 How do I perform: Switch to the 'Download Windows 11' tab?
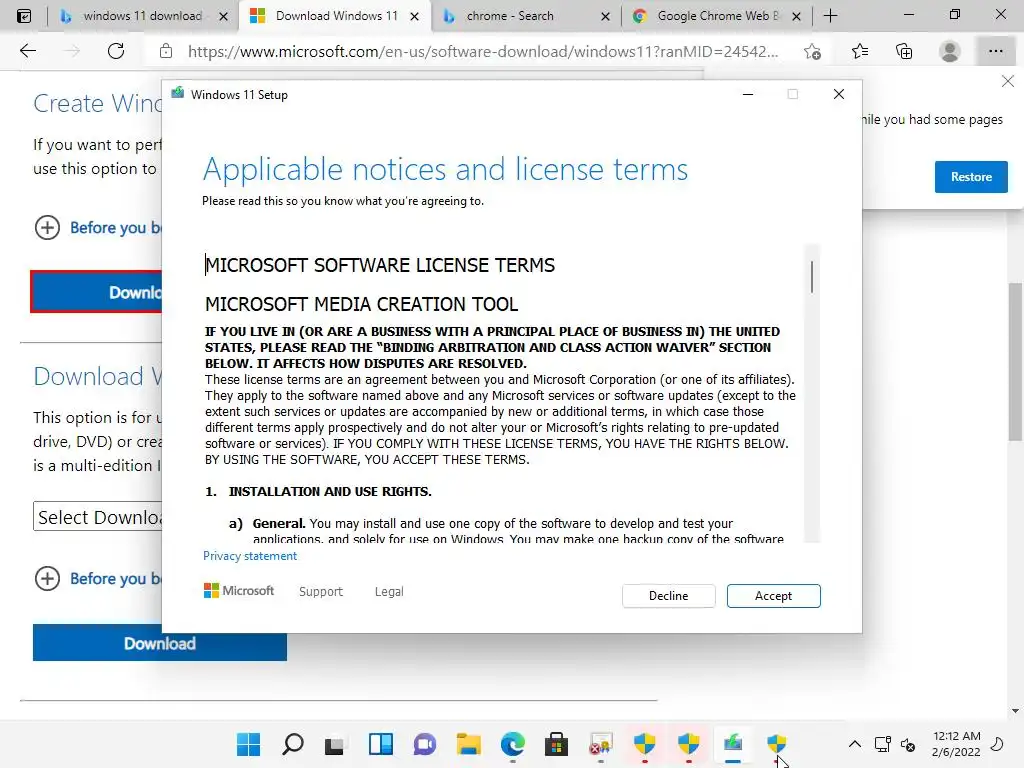335,16
